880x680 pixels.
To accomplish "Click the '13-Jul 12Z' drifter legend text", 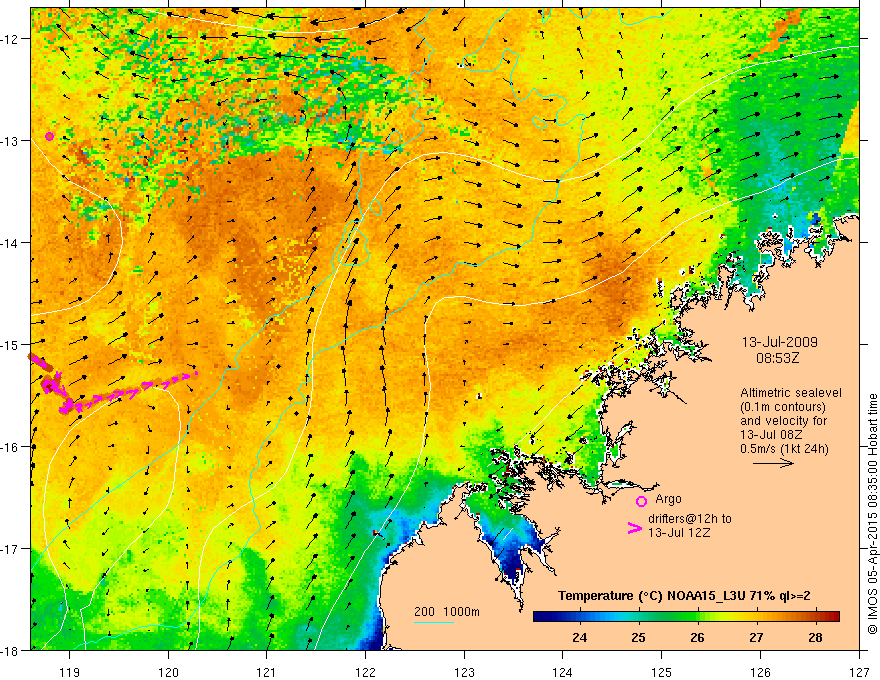I will tap(679, 533).
